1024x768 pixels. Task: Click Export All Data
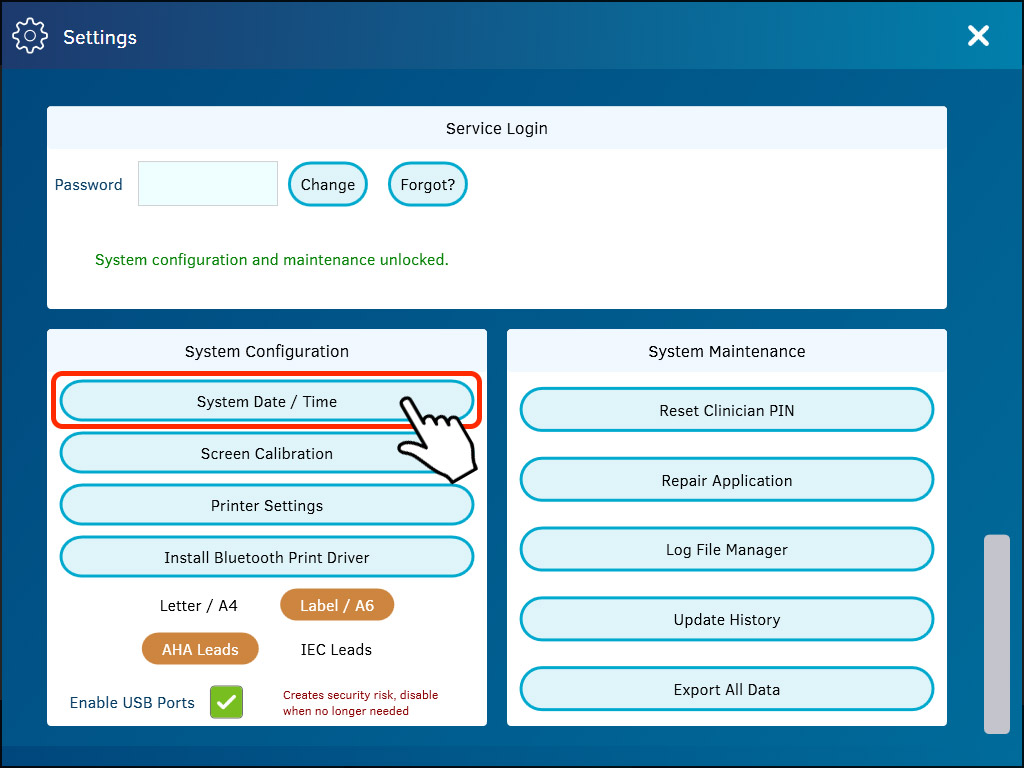pyautogui.click(x=726, y=690)
